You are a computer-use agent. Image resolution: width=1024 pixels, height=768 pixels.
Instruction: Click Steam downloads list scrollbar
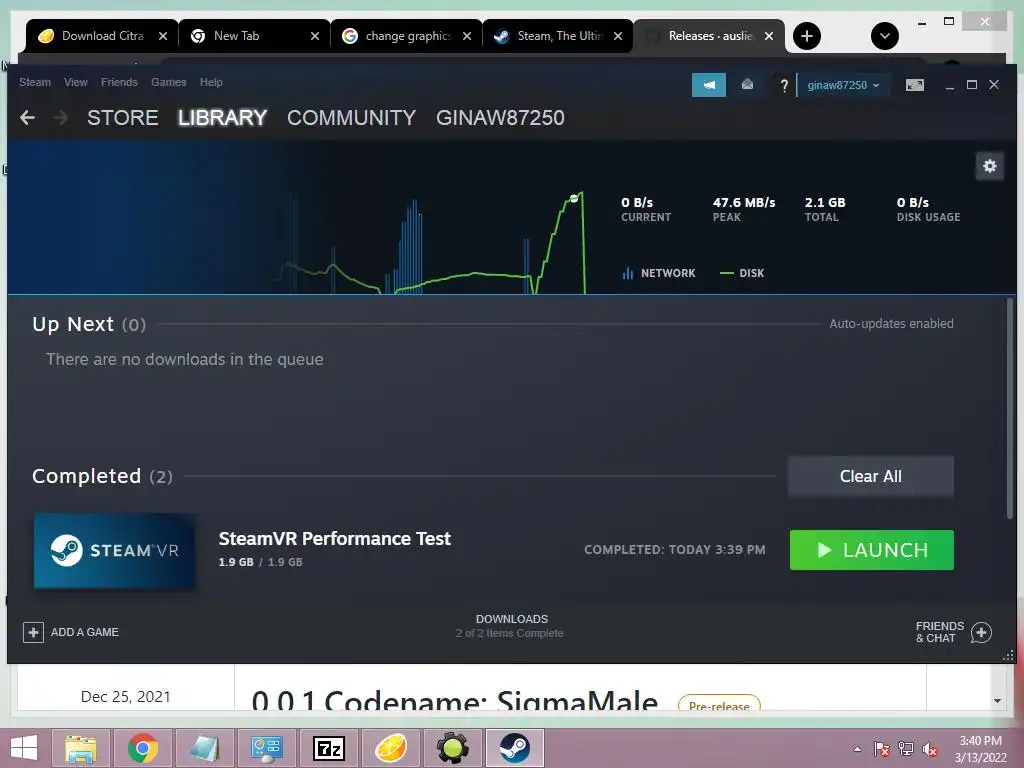[x=1010, y=408]
